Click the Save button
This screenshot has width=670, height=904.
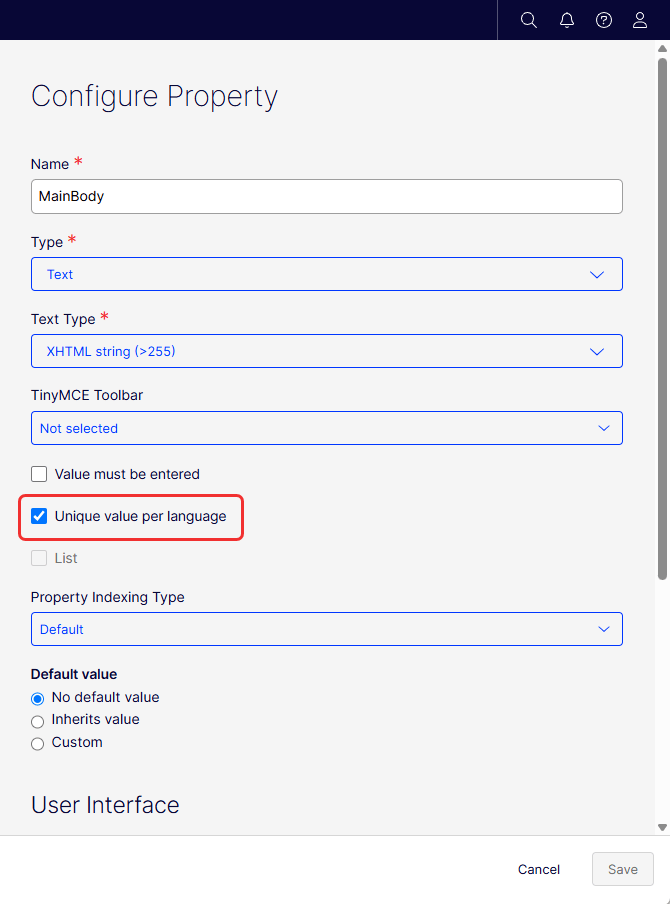pos(622,869)
